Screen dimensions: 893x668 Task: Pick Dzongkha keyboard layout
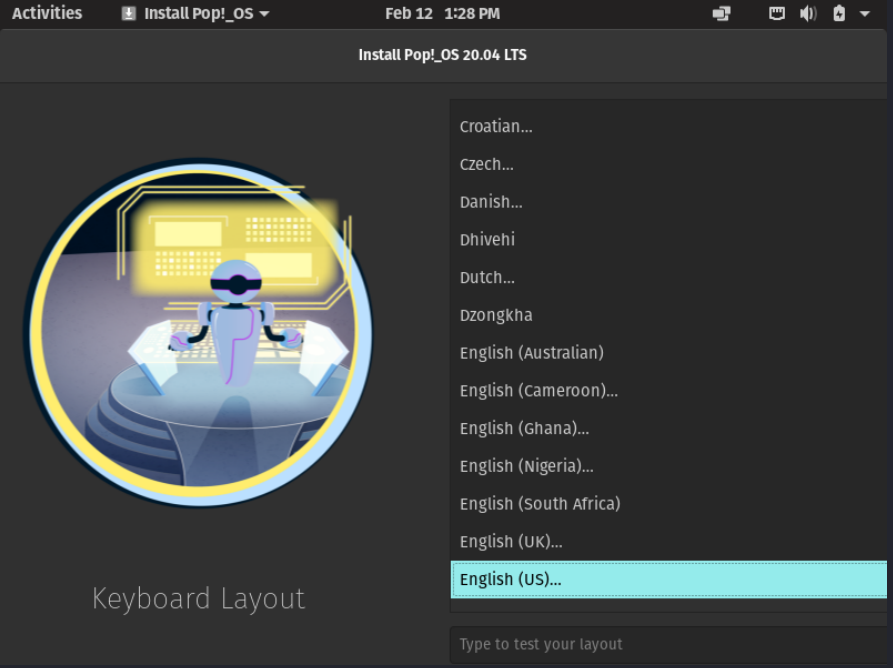tap(669, 315)
